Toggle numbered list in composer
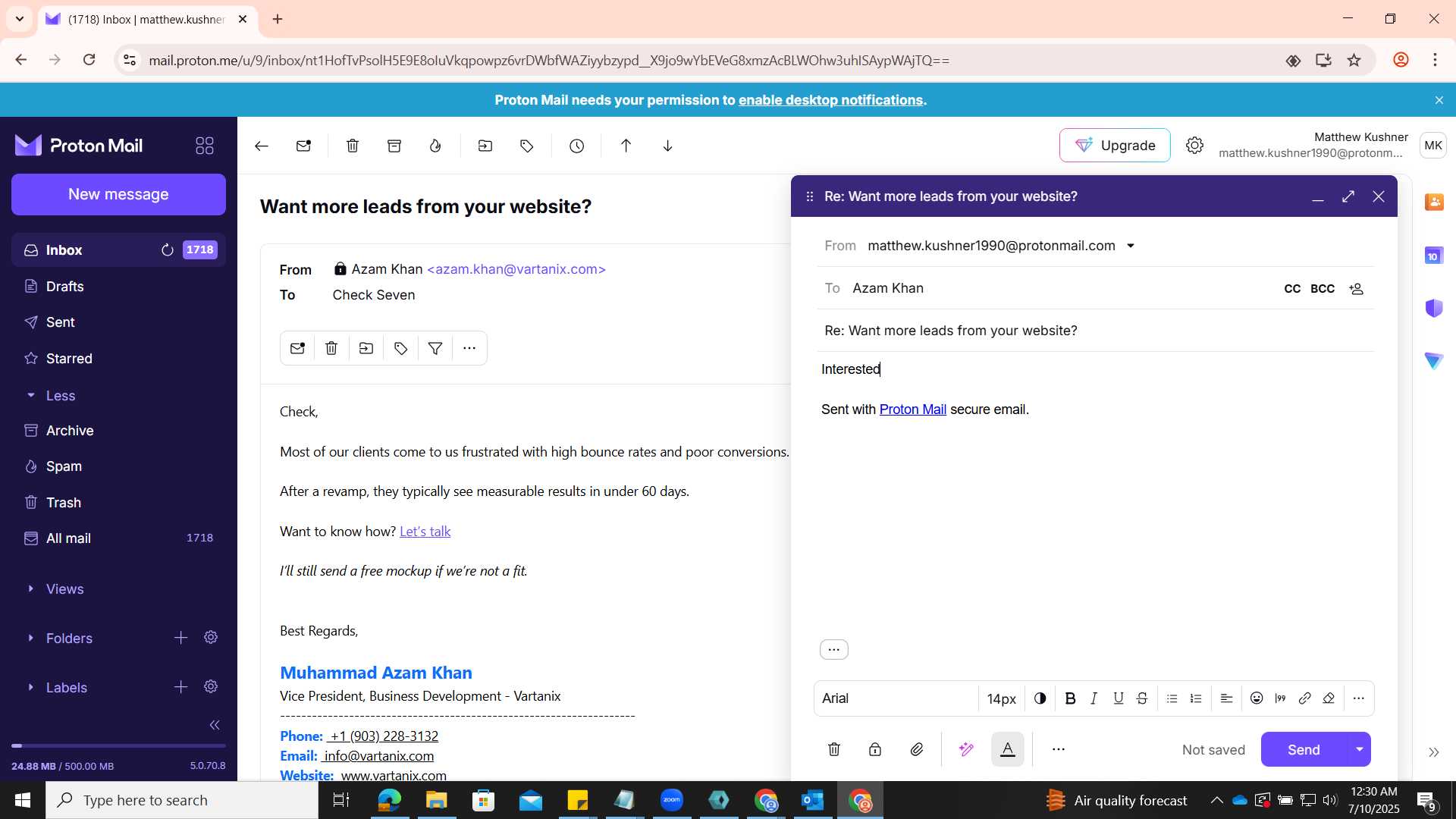Image resolution: width=1456 pixels, height=819 pixels. point(1196,698)
